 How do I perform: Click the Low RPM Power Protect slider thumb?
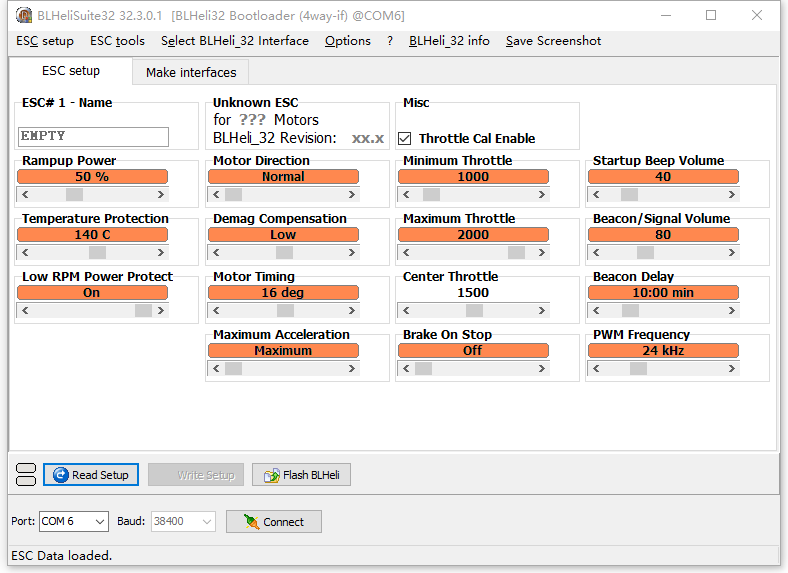pyautogui.click(x=143, y=311)
